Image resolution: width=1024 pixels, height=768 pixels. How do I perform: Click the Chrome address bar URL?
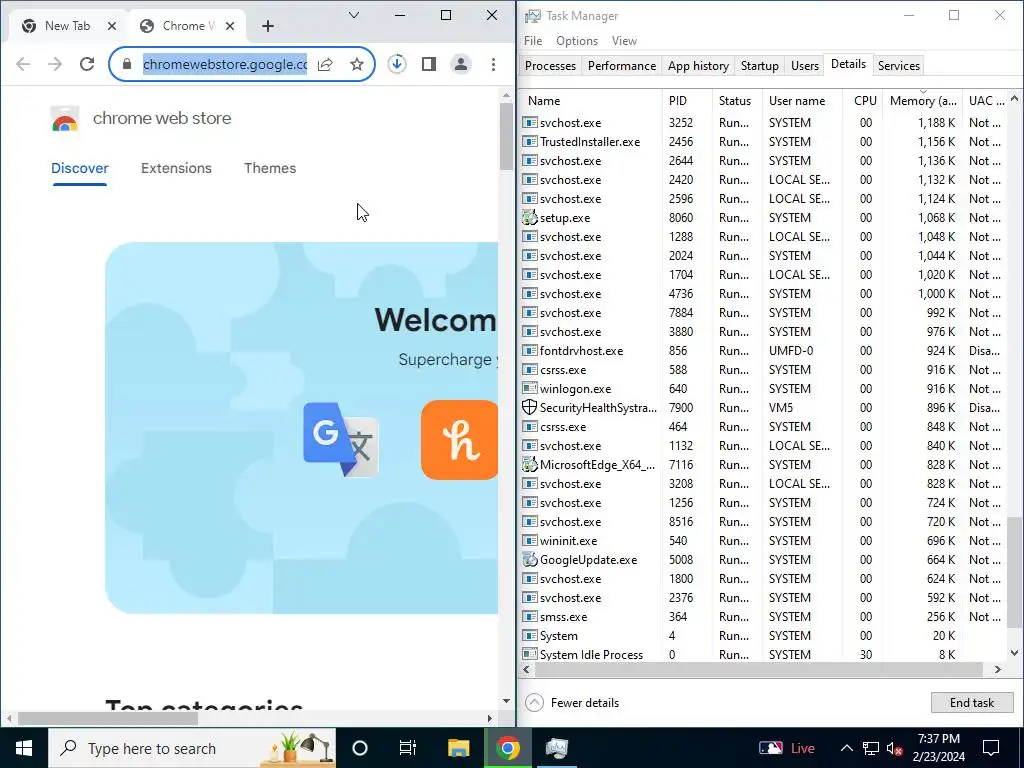point(225,64)
